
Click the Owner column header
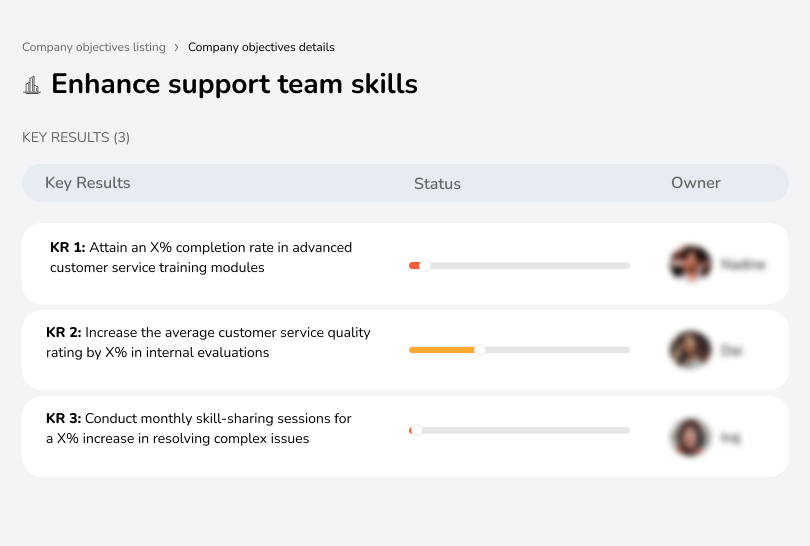coord(695,183)
